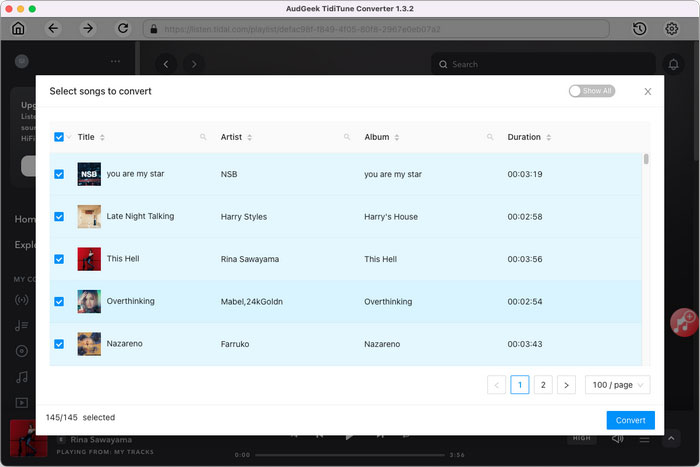Open the Tidal sidebar three-dot menu

coord(115,61)
